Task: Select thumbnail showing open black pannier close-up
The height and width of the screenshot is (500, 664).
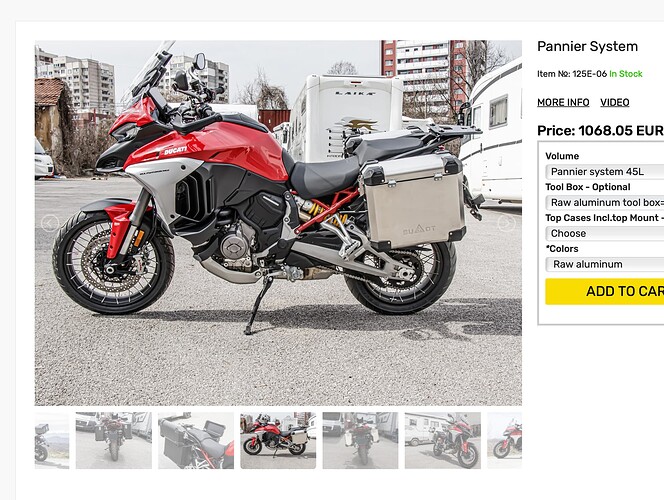Action: (x=196, y=440)
